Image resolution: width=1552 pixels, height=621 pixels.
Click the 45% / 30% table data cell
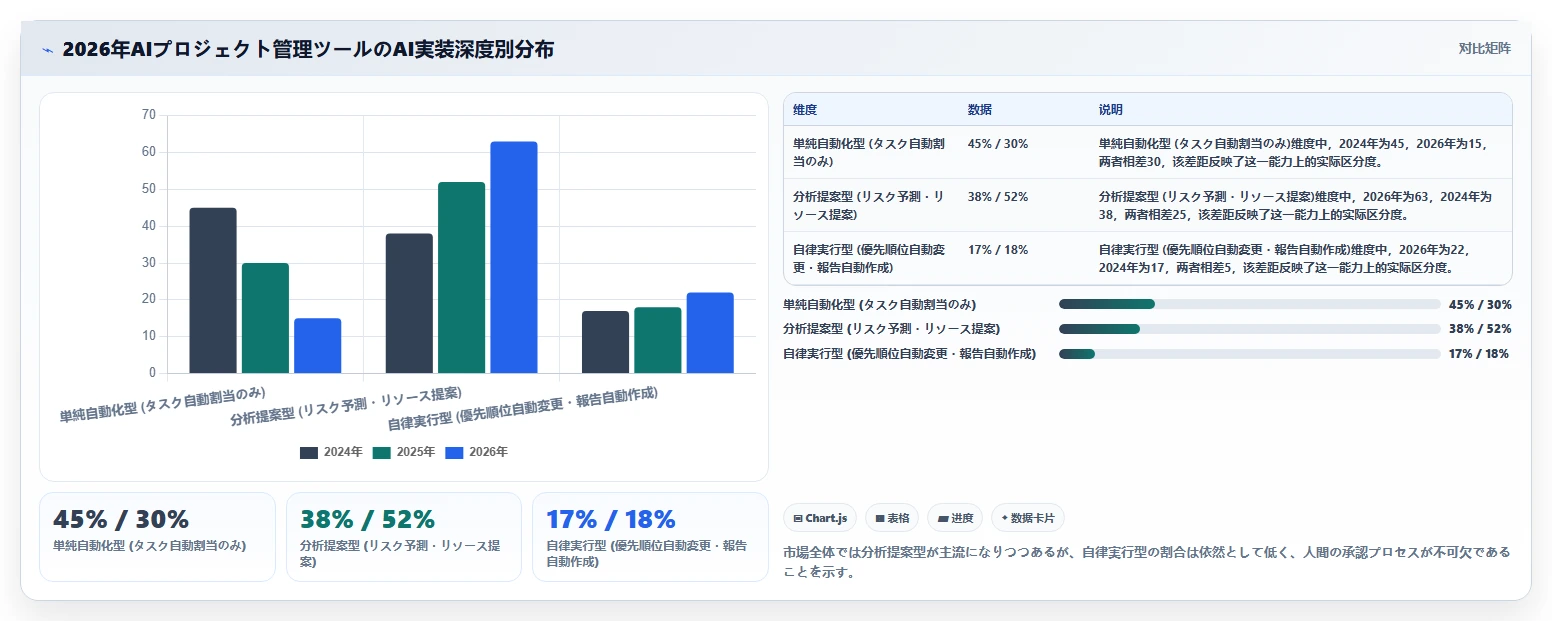point(998,144)
